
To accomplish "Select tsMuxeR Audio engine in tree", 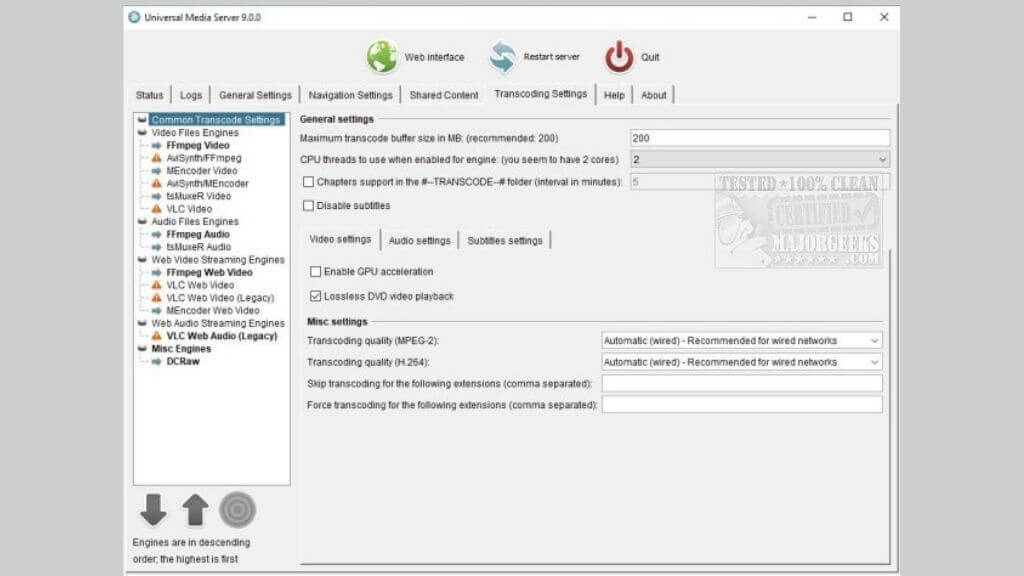I will 199,247.
